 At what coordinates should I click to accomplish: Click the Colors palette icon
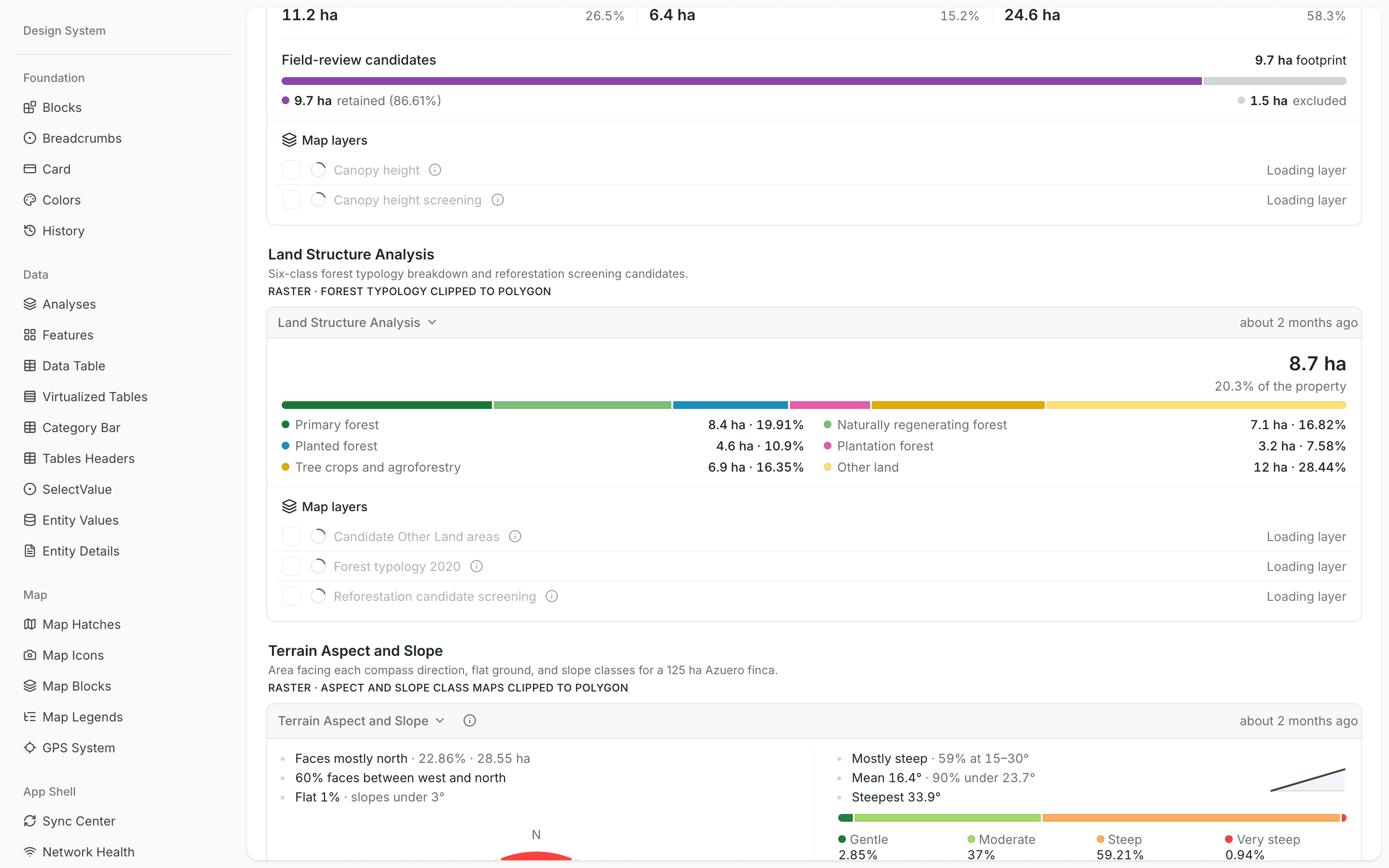pos(30,200)
